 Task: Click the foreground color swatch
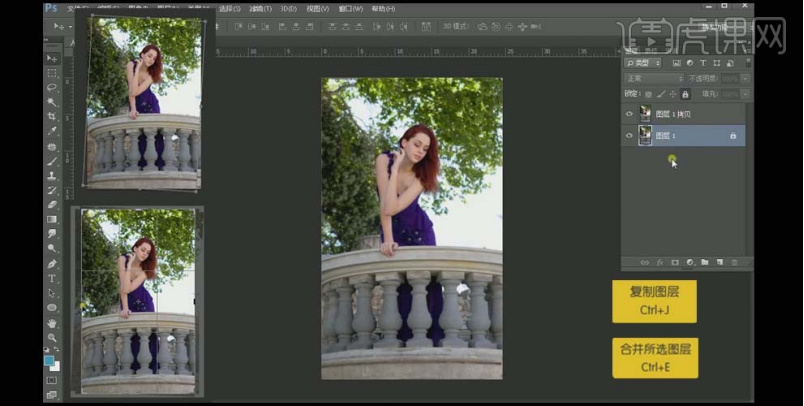49,360
